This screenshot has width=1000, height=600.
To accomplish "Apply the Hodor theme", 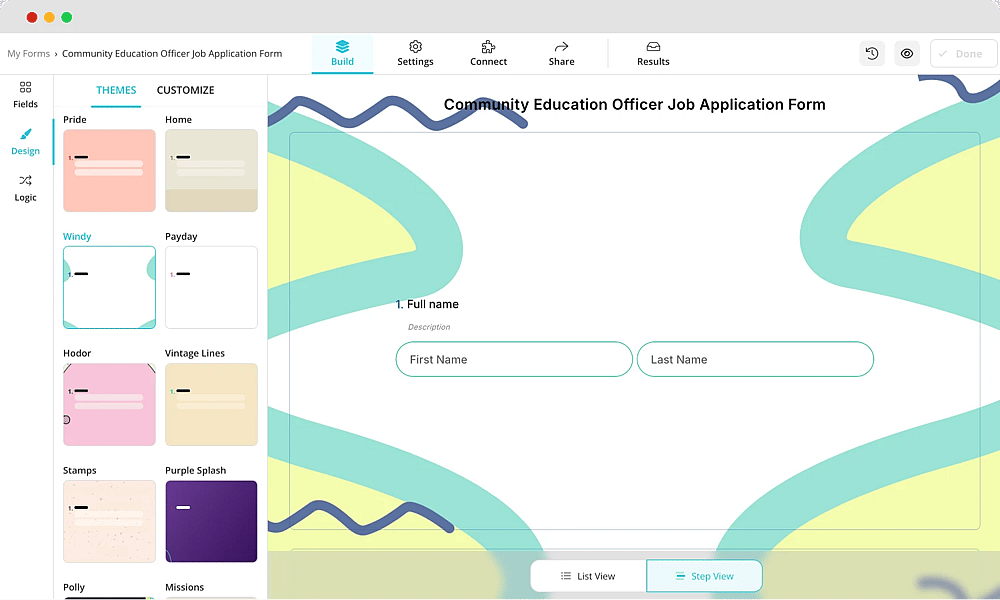I will click(x=109, y=404).
